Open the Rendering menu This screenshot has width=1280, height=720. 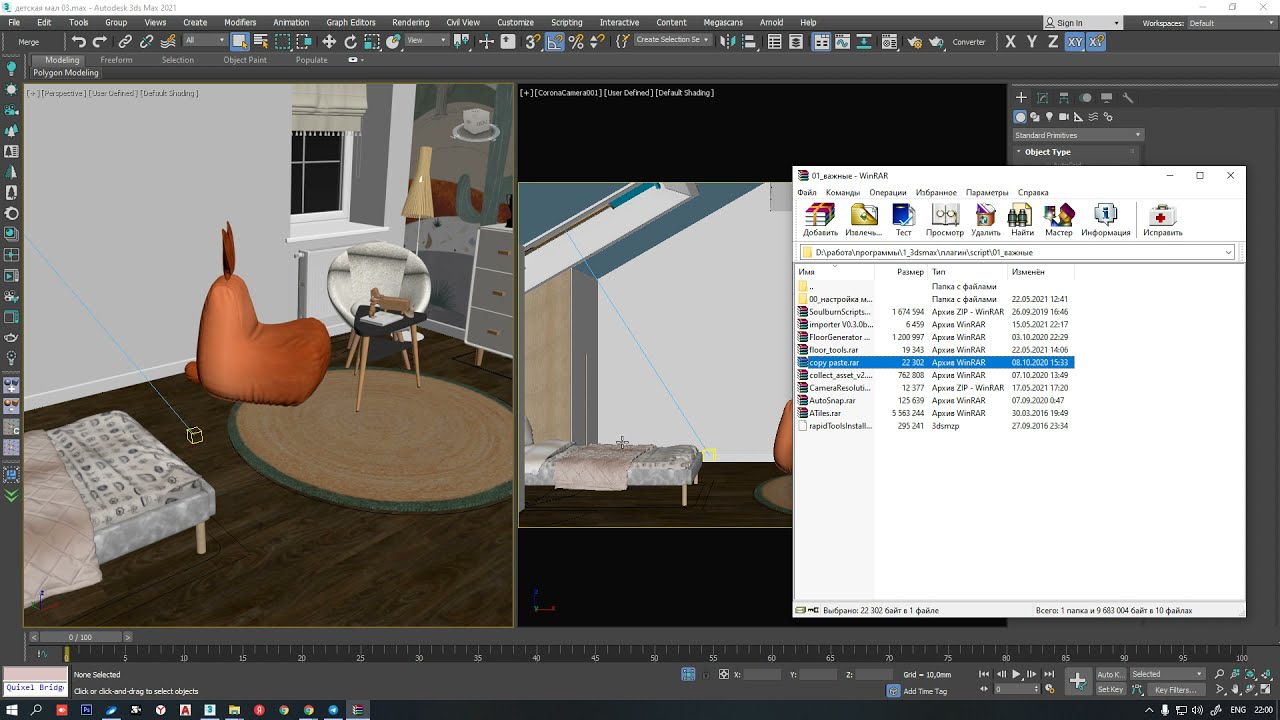pyautogui.click(x=410, y=22)
